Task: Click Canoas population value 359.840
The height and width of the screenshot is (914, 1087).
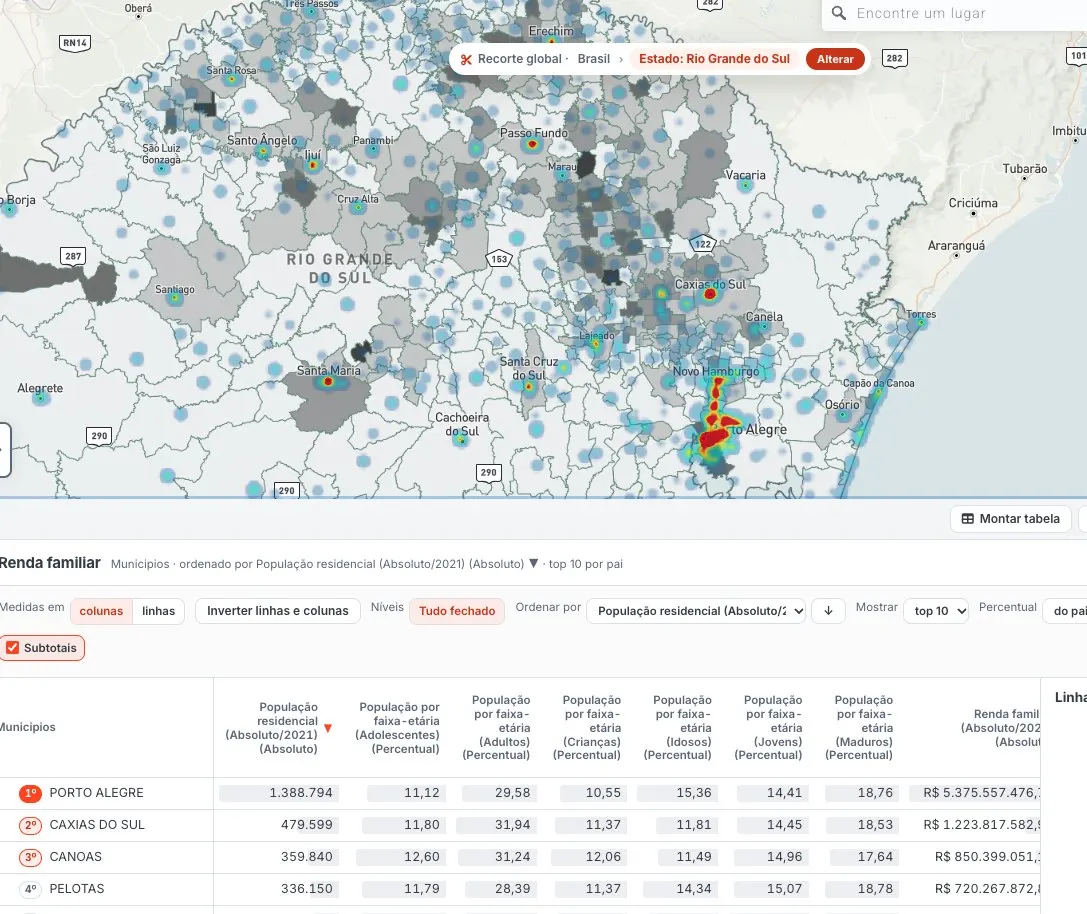Action: 306,856
